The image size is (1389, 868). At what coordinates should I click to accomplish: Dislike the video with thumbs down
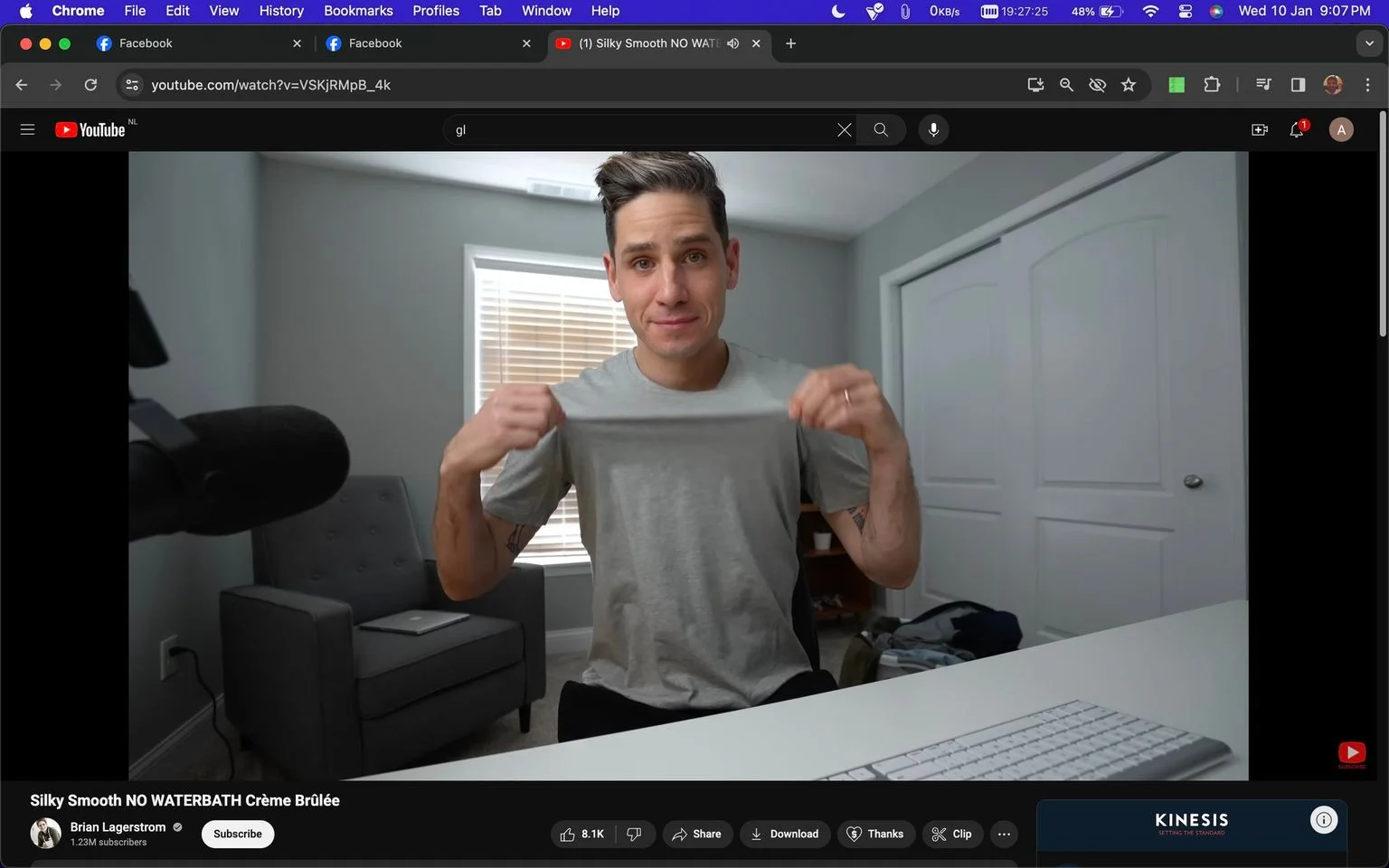635,834
